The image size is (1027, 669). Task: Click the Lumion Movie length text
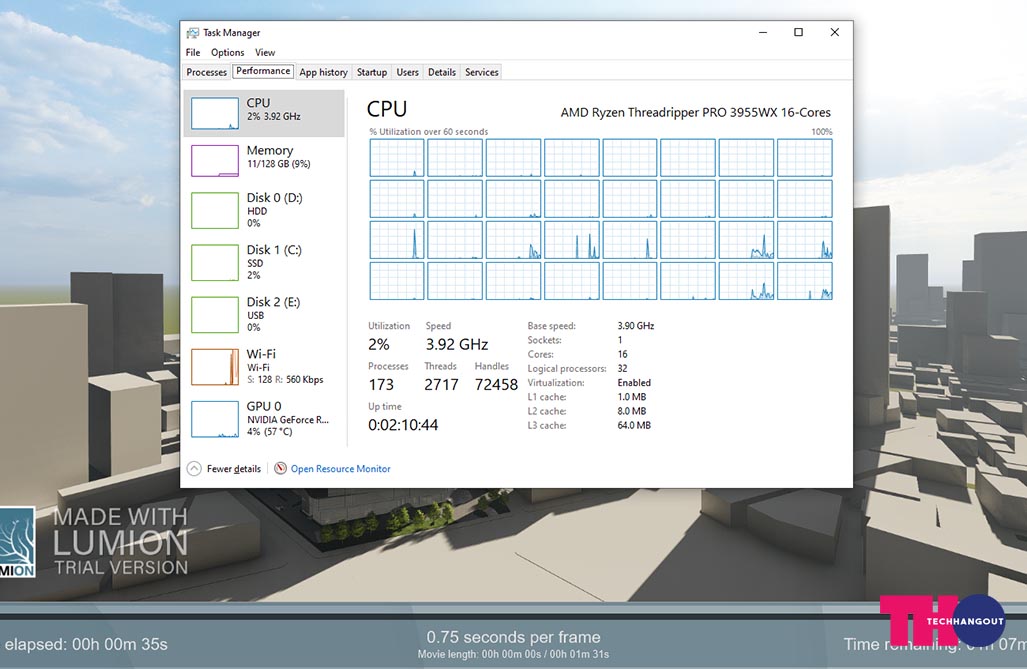pos(514,654)
